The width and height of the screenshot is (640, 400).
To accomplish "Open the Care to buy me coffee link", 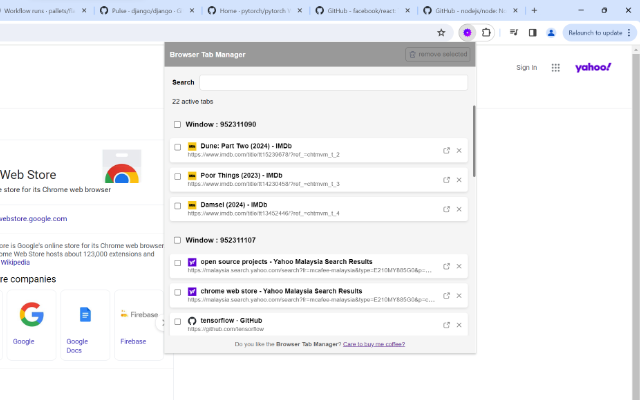I will 374,344.
